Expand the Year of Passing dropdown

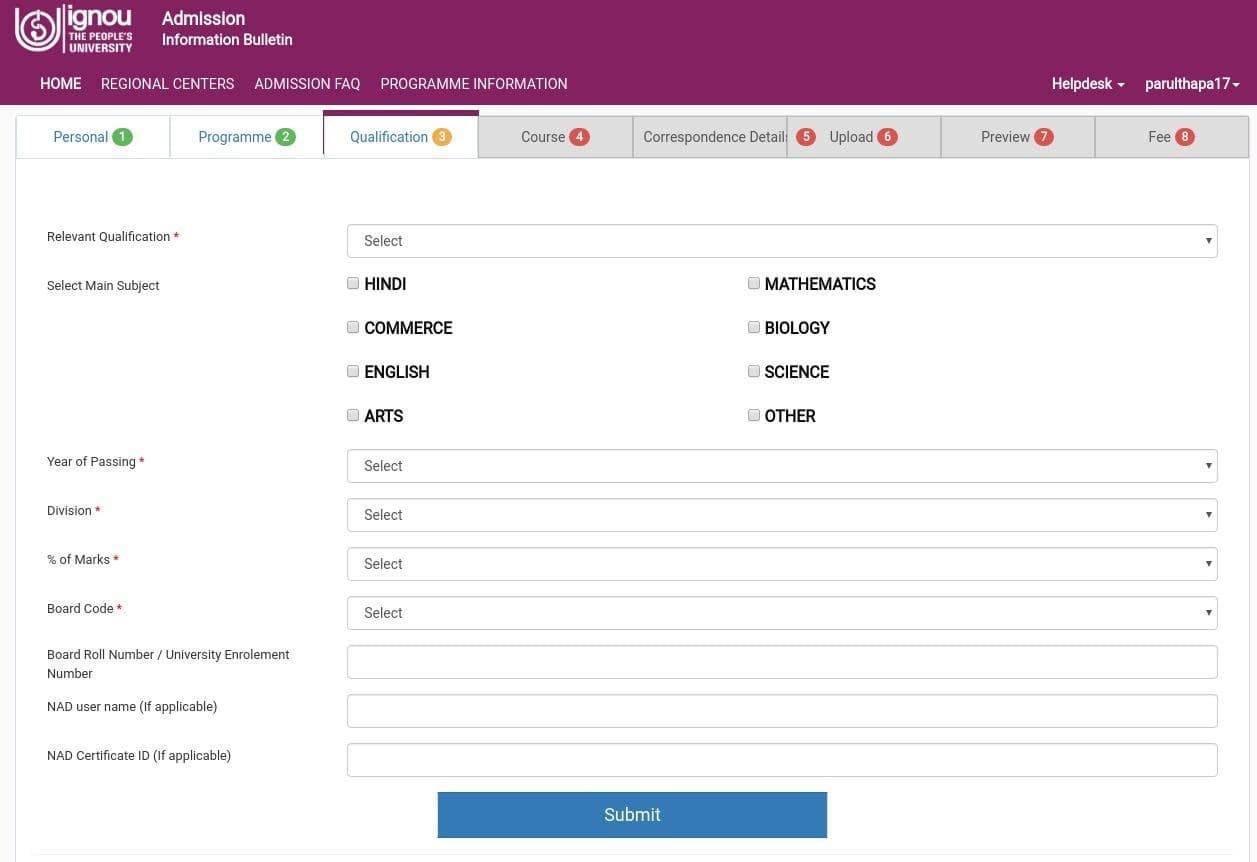coord(781,466)
